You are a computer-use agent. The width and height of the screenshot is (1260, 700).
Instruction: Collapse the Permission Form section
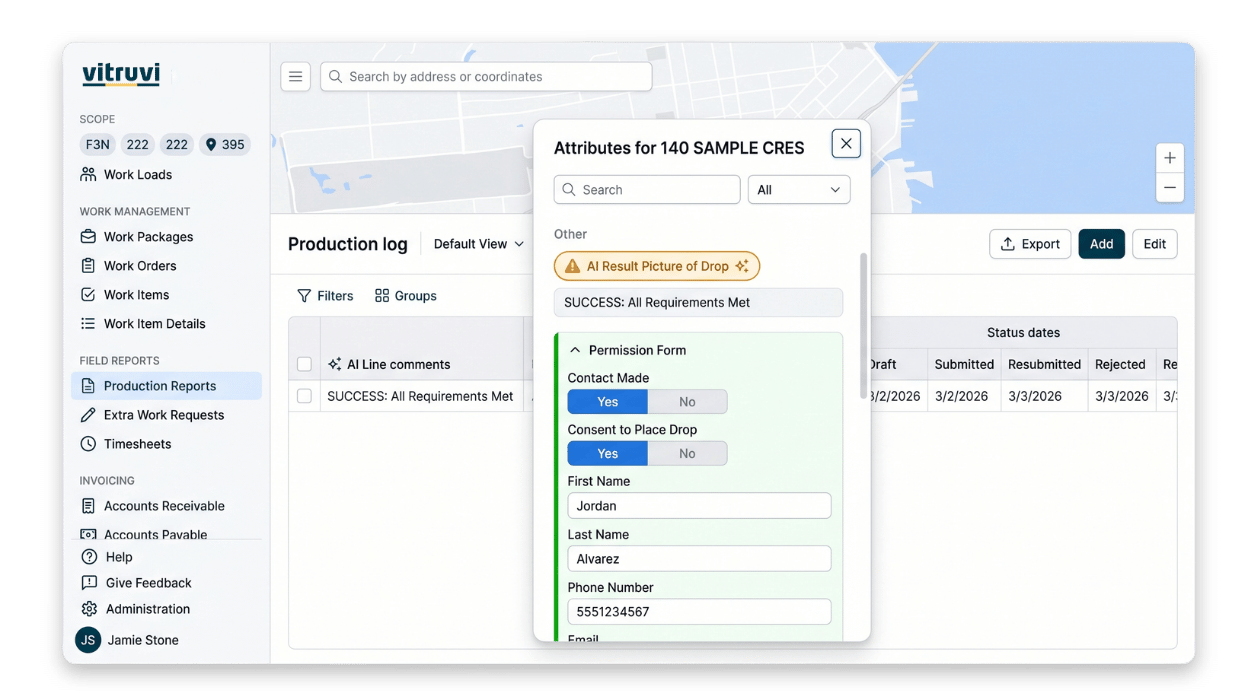[x=575, y=350]
